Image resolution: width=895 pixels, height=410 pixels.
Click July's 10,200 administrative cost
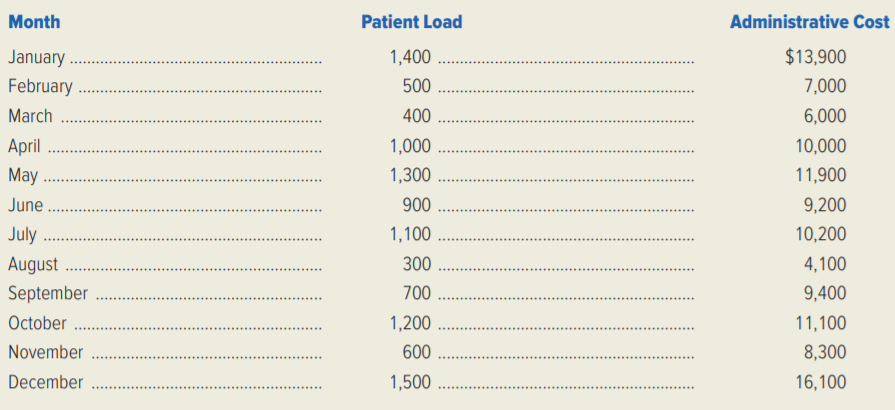(x=821, y=235)
